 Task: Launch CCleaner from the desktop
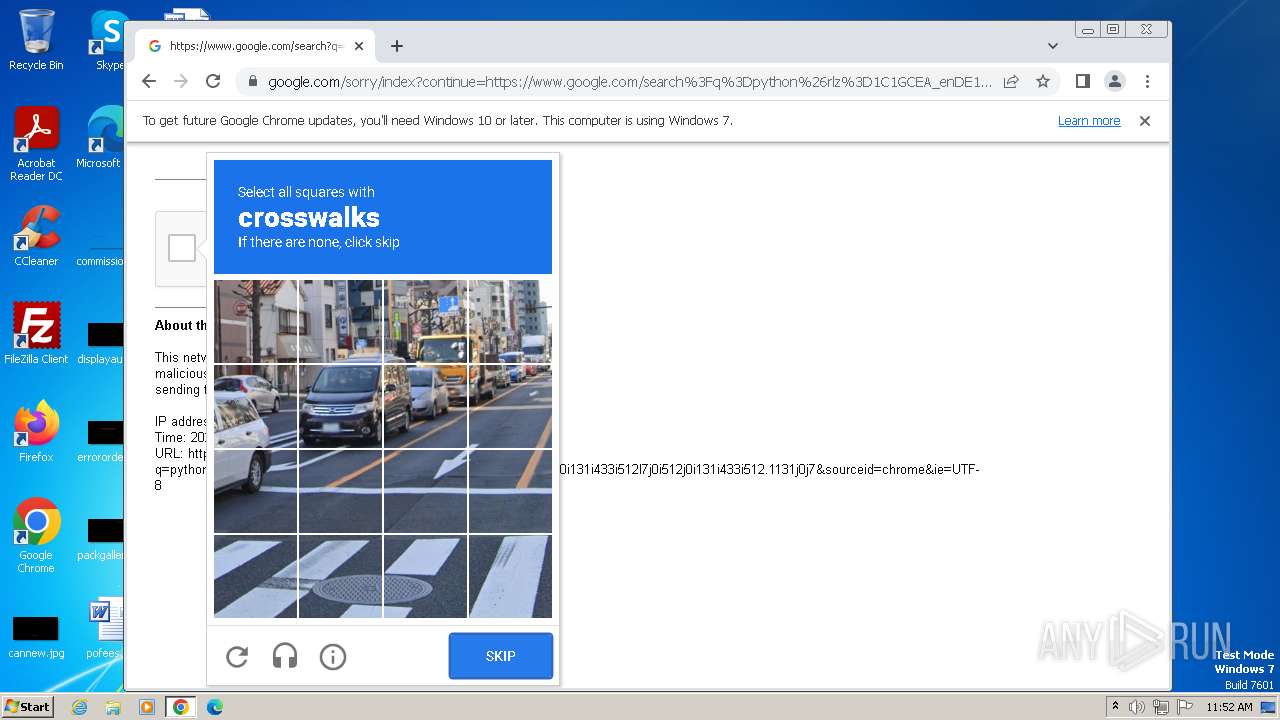(x=36, y=236)
